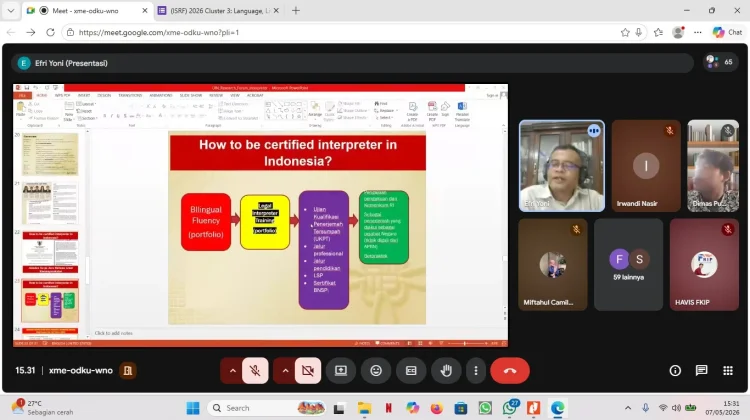Open Microsoft Edge taskbar icon
Viewport: 750px width, 420px height.
coord(557,408)
